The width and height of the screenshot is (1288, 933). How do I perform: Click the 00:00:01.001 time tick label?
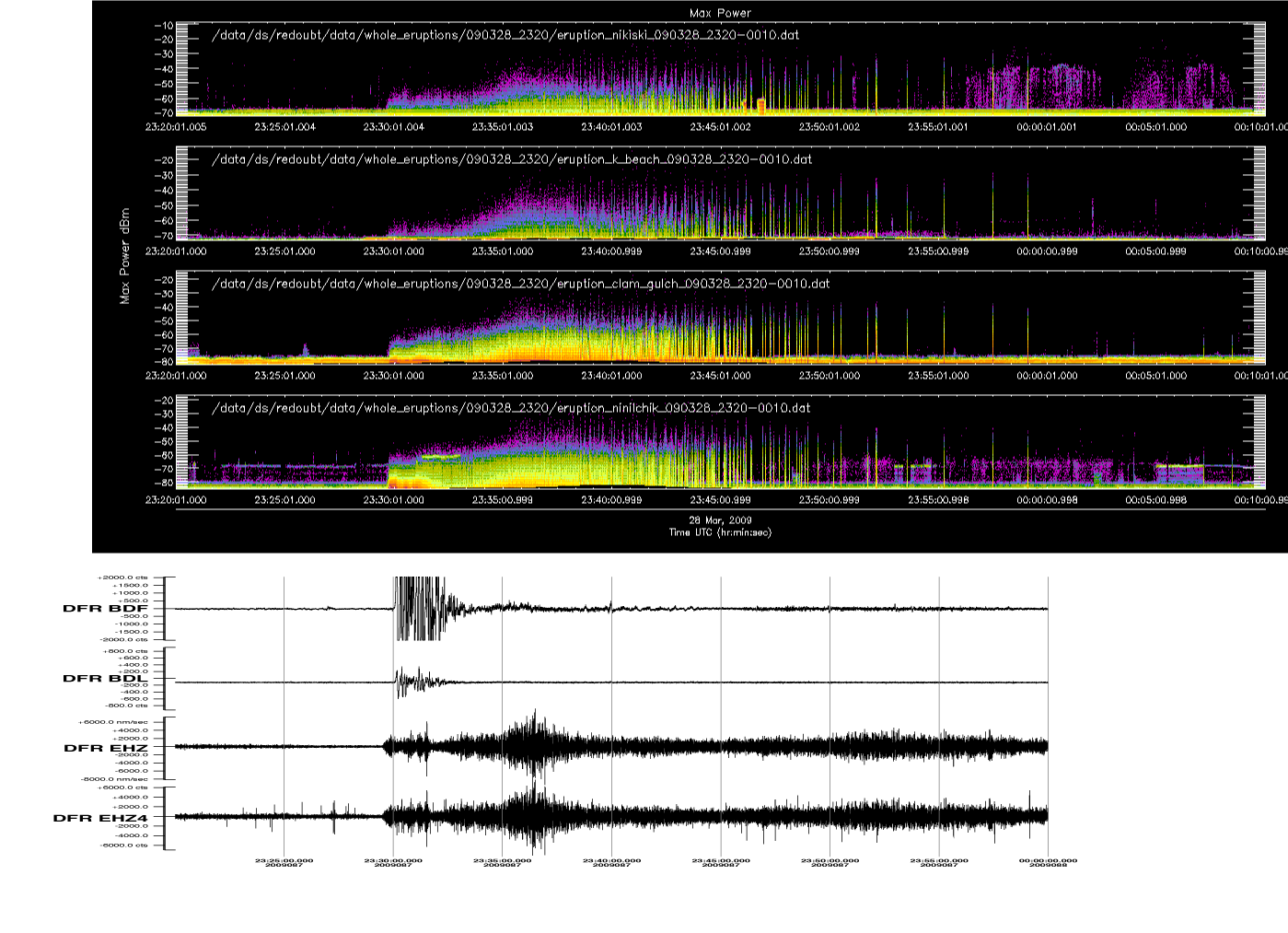pyautogui.click(x=1046, y=127)
